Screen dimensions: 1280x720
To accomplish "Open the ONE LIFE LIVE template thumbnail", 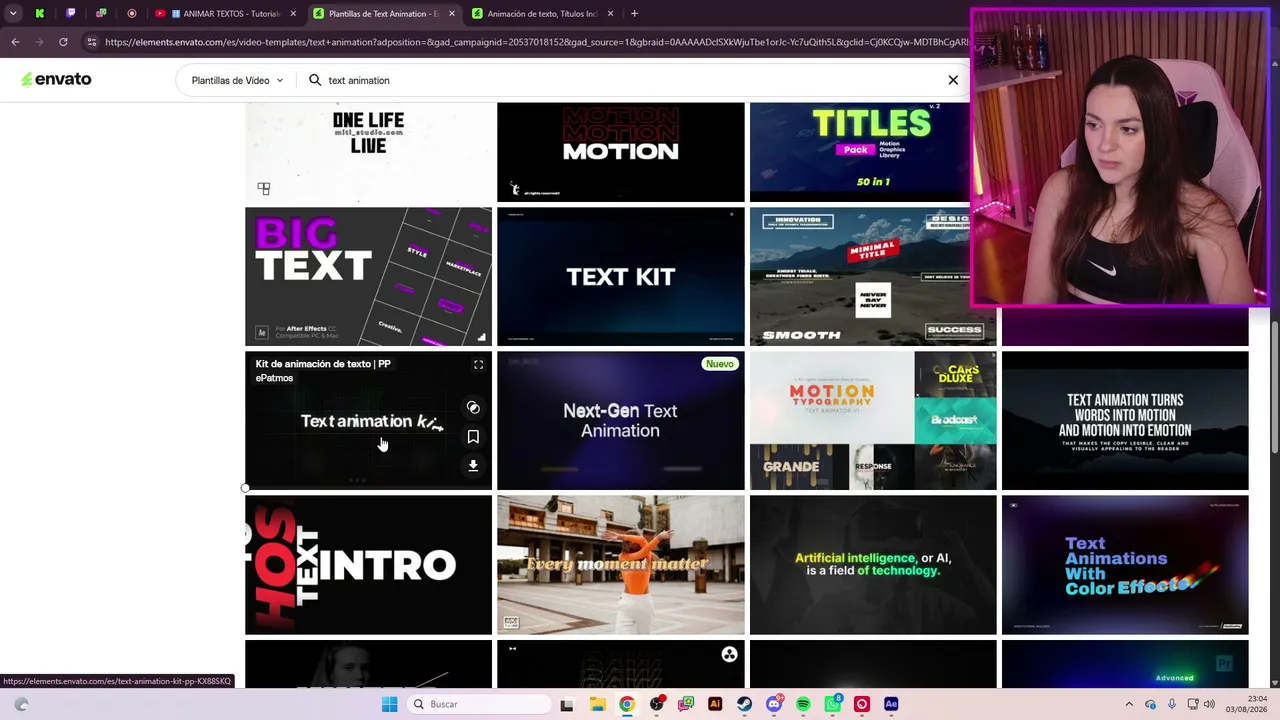I will (368, 152).
